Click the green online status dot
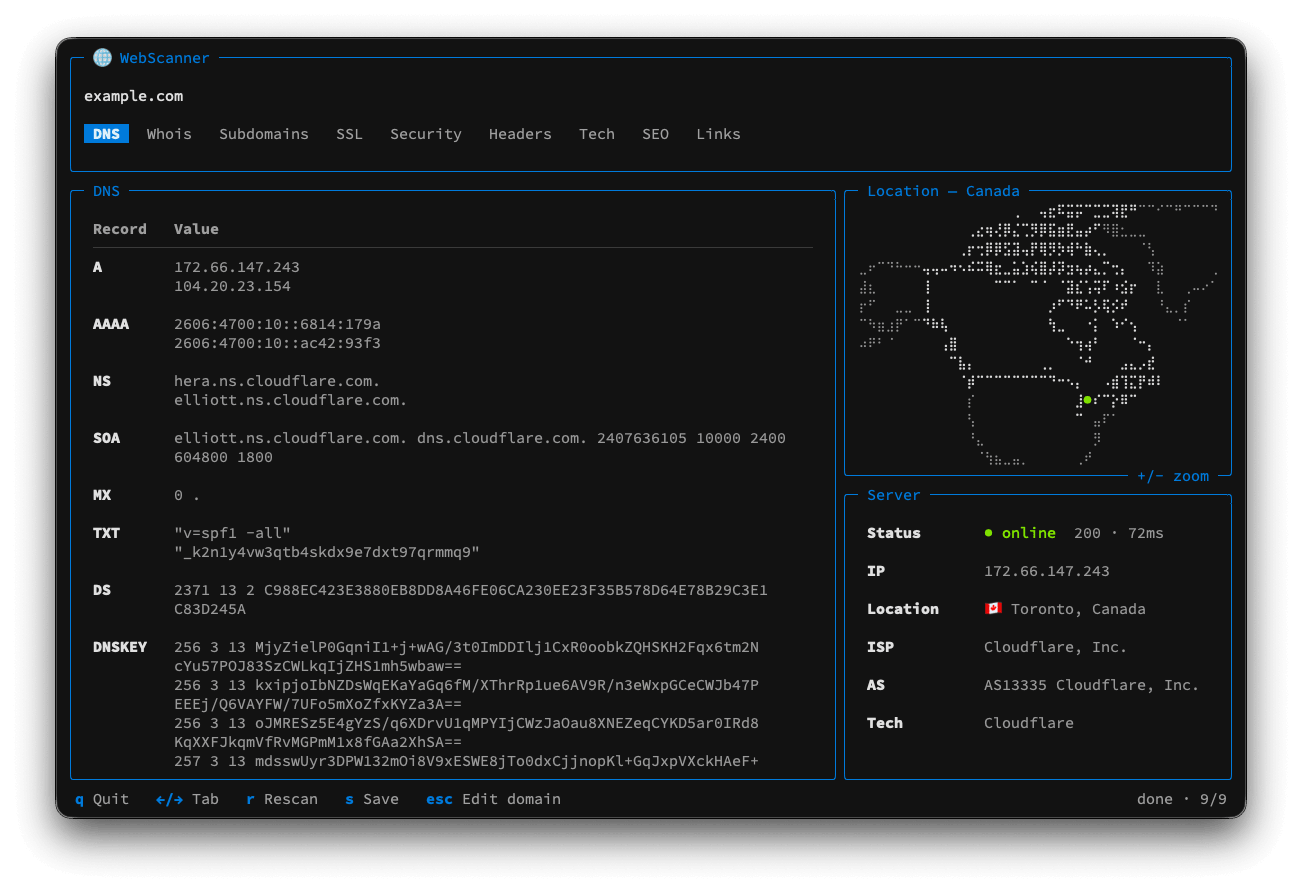 [x=989, y=533]
